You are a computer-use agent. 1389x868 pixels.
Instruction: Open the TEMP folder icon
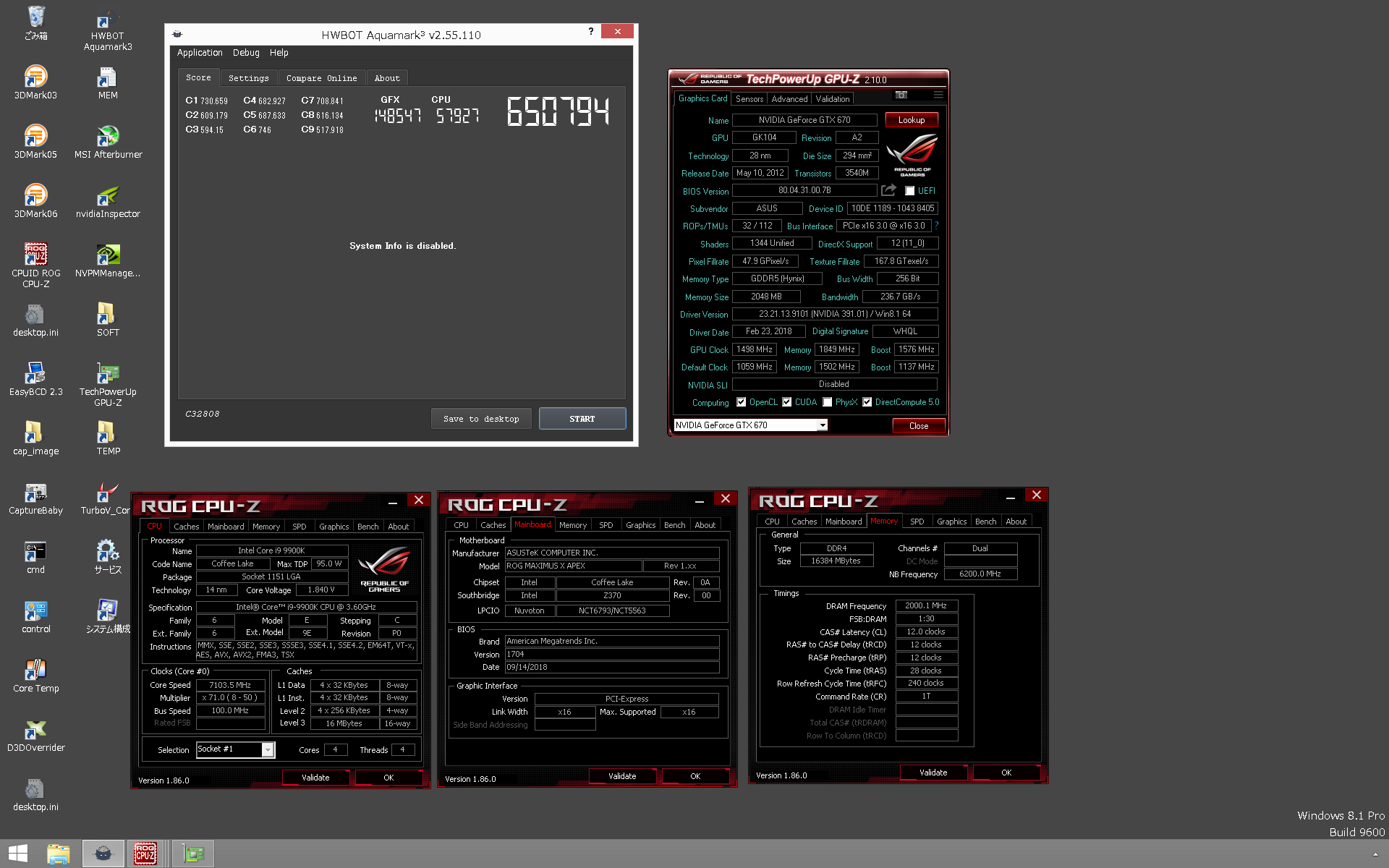point(108,438)
